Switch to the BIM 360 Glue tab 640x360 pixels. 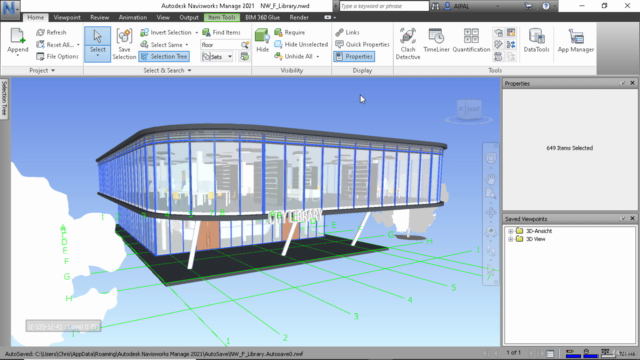coord(262,18)
